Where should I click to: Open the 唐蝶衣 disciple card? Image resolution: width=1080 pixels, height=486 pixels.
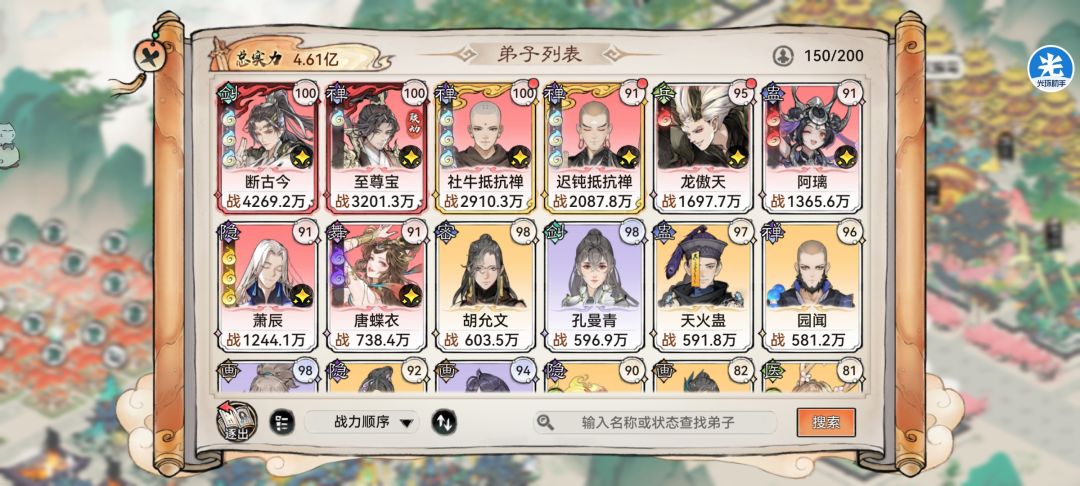(376, 286)
